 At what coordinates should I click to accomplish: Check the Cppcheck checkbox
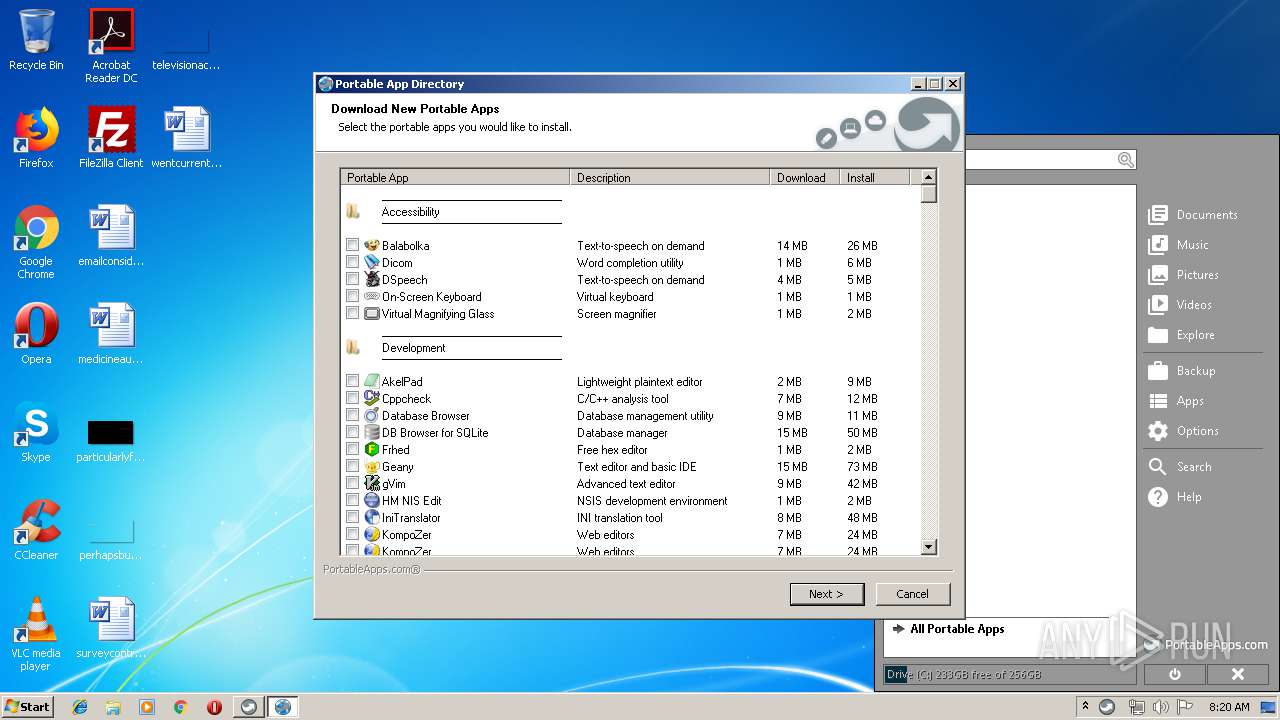[x=352, y=398]
